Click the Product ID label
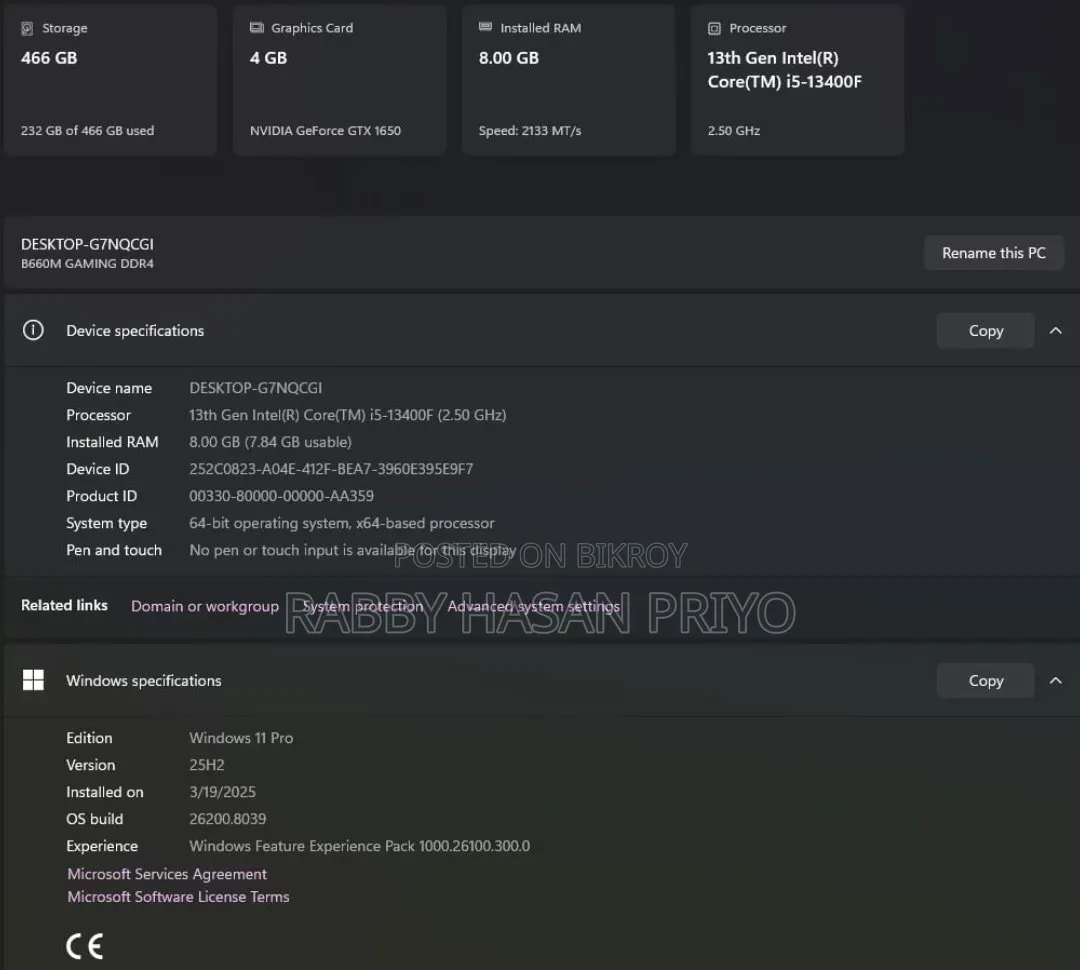 tap(101, 495)
